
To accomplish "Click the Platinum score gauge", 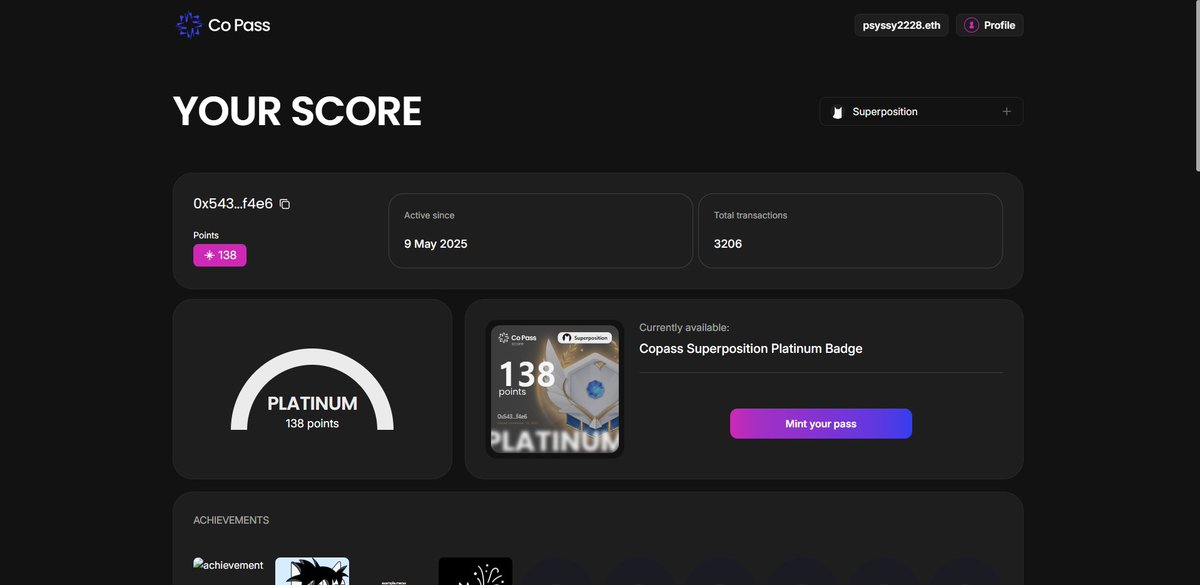I will click(x=311, y=390).
